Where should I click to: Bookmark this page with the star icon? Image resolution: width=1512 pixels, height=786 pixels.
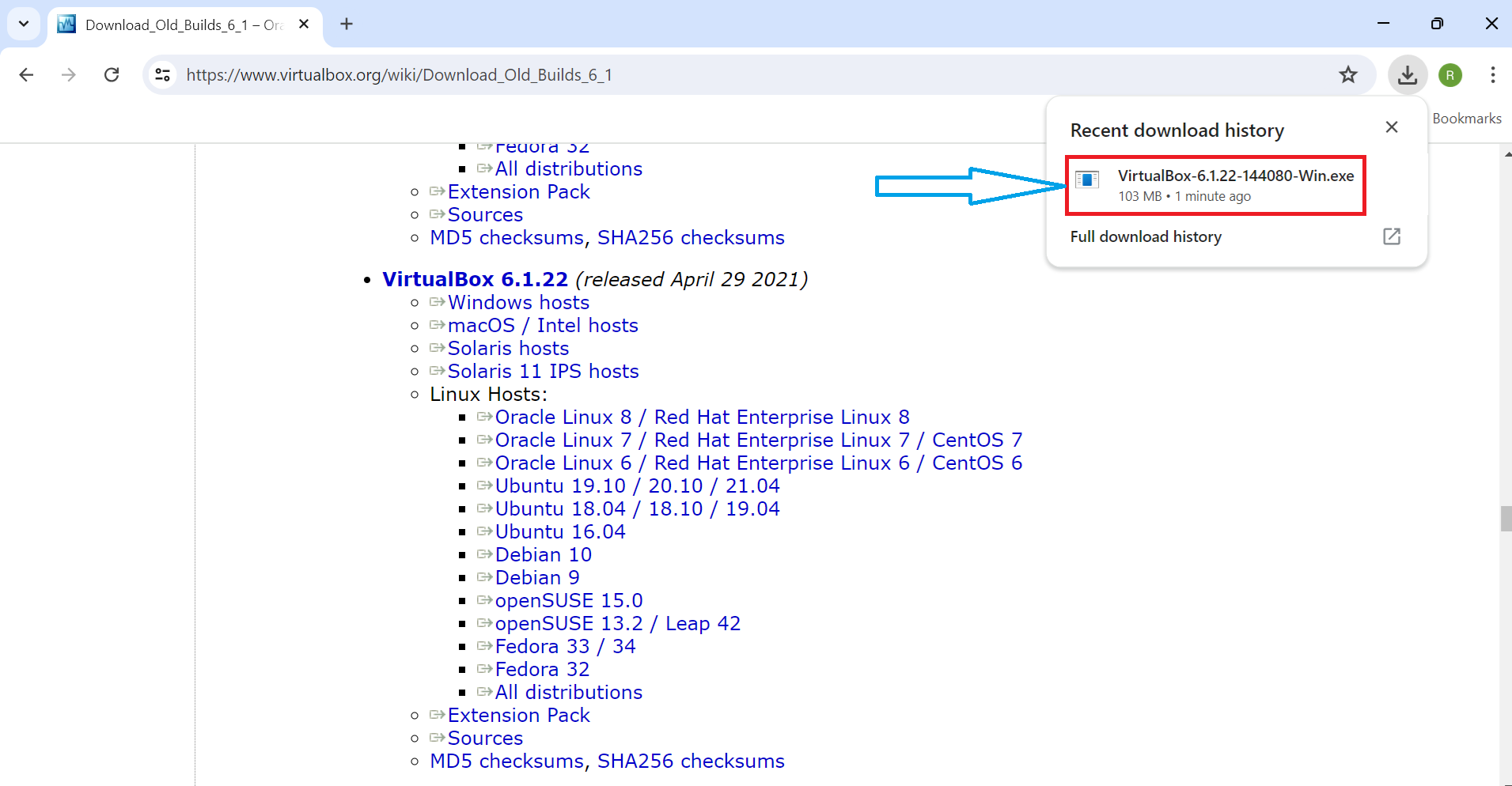[1348, 74]
